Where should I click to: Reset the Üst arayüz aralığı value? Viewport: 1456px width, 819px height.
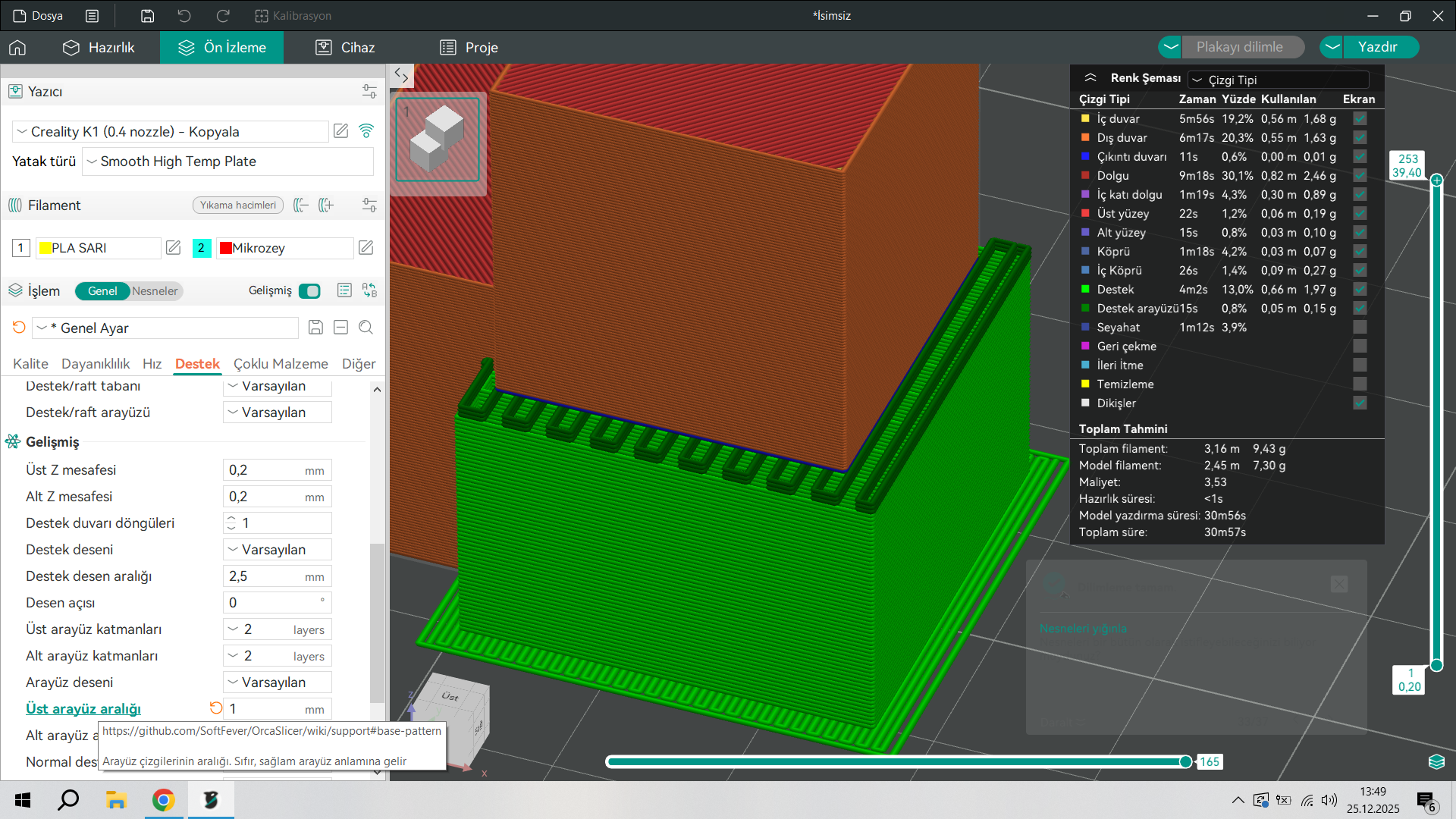216,708
